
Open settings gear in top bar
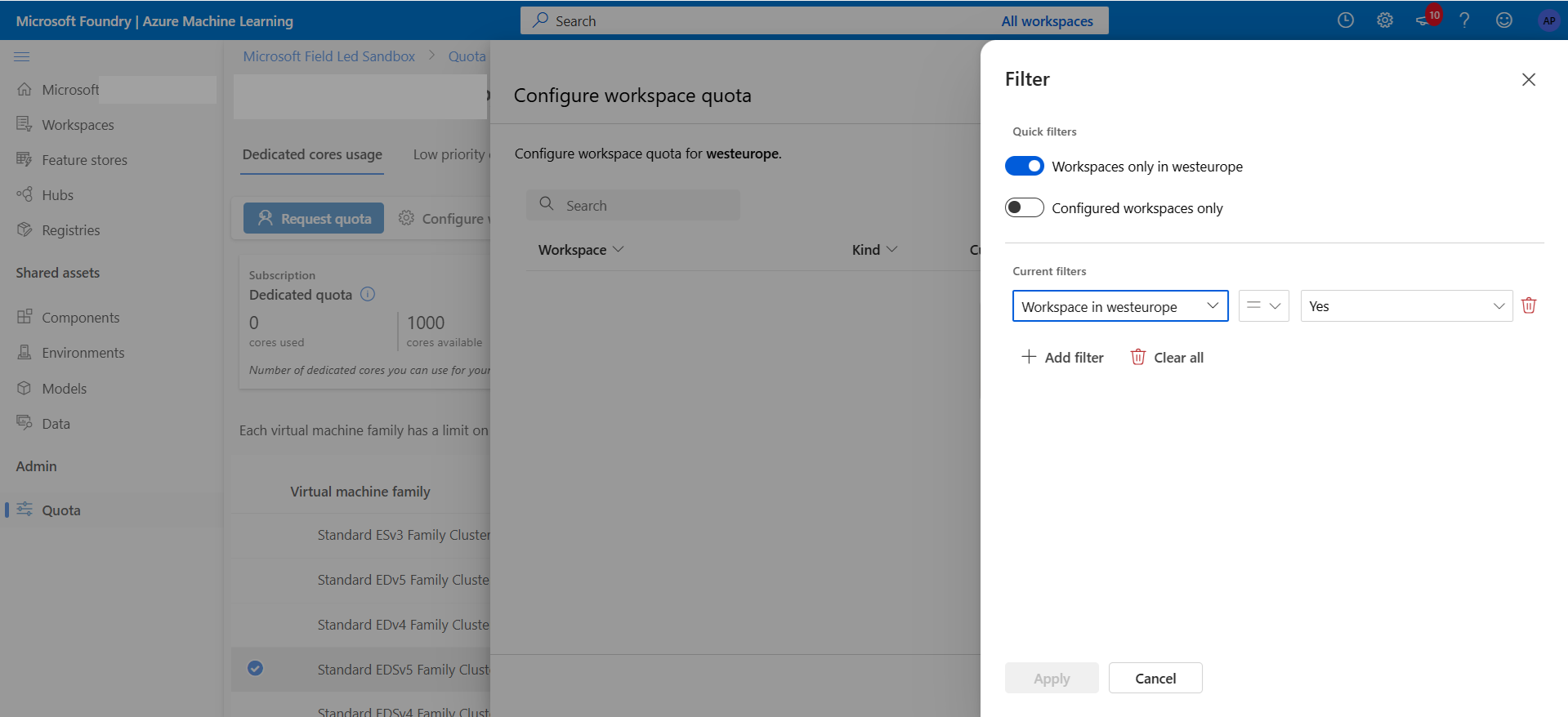(x=1384, y=20)
